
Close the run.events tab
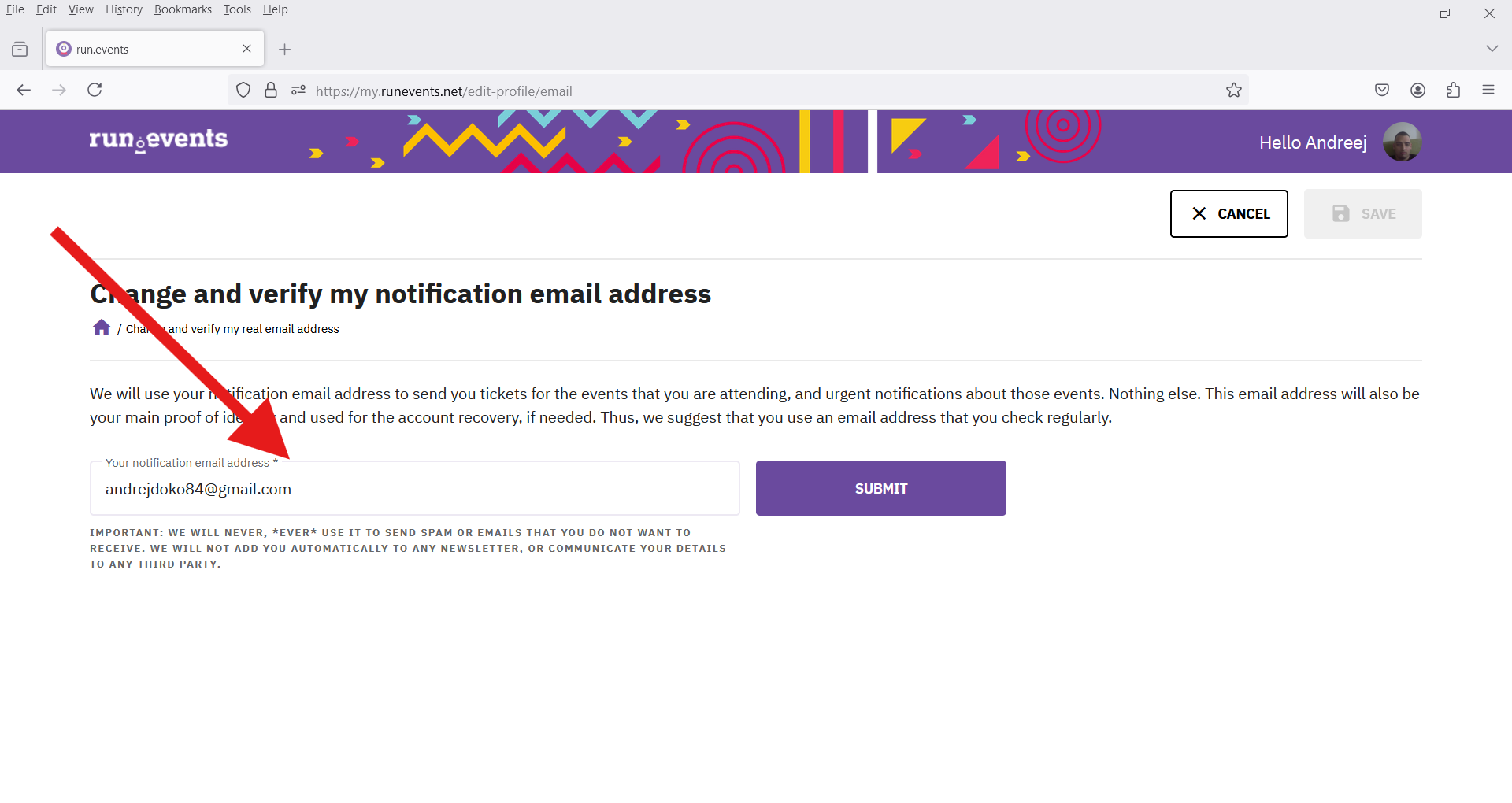point(247,49)
